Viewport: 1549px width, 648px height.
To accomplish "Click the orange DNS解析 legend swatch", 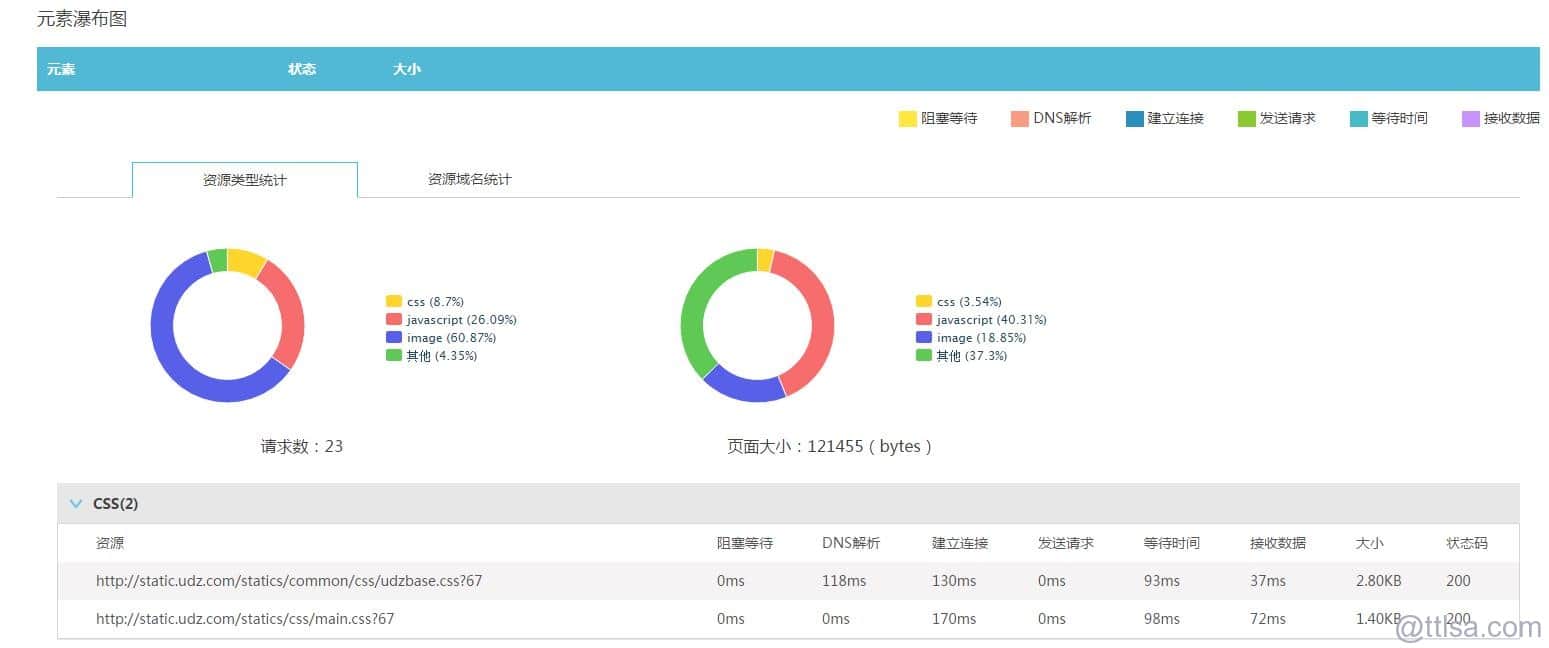I will 1020,119.
